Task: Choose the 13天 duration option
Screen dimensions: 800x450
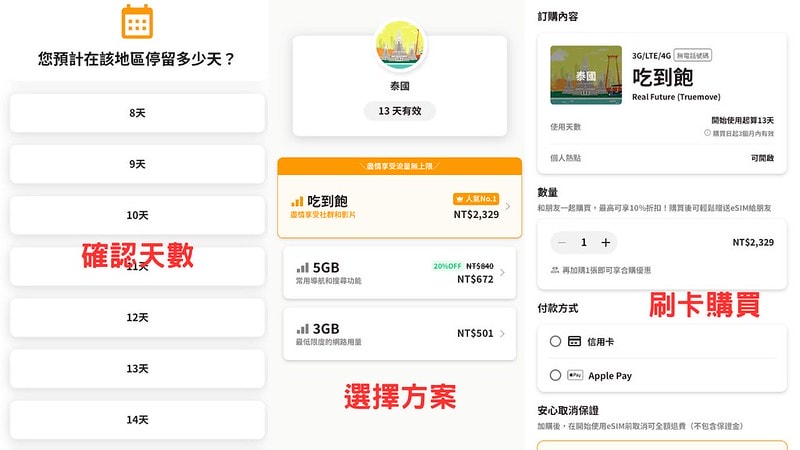Action: click(x=138, y=369)
